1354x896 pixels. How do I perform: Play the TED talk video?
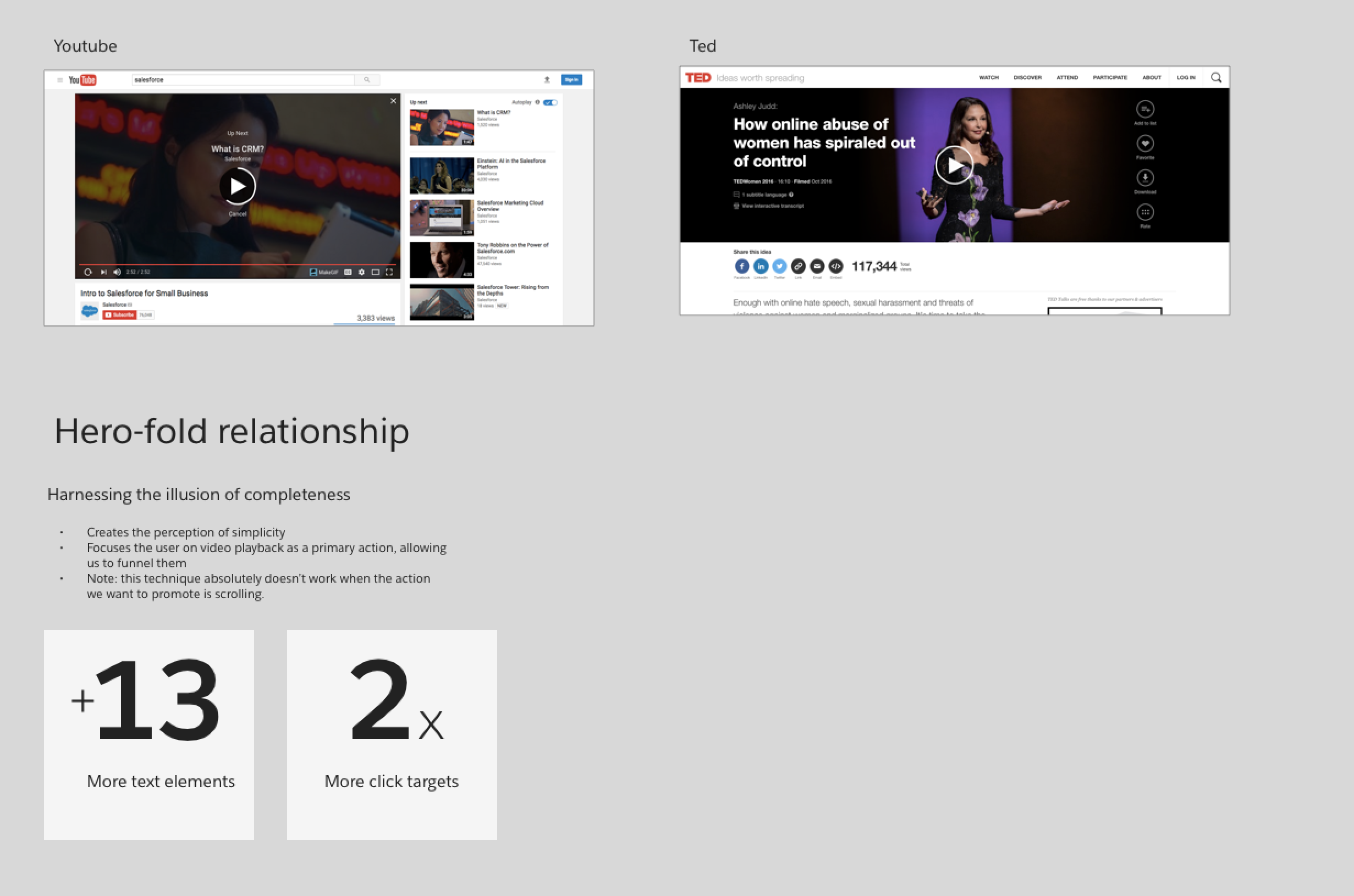coord(954,165)
